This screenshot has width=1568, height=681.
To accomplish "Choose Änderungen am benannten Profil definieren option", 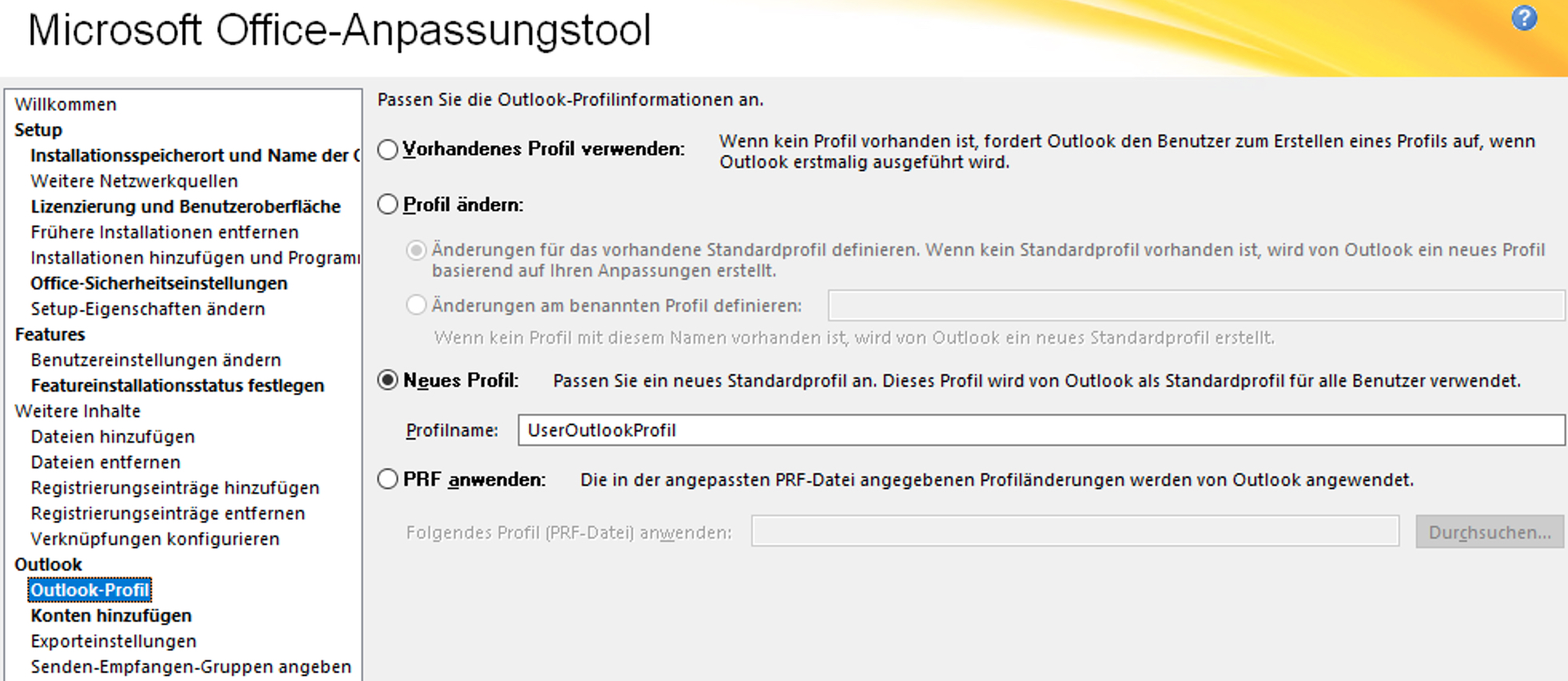I will [x=416, y=305].
